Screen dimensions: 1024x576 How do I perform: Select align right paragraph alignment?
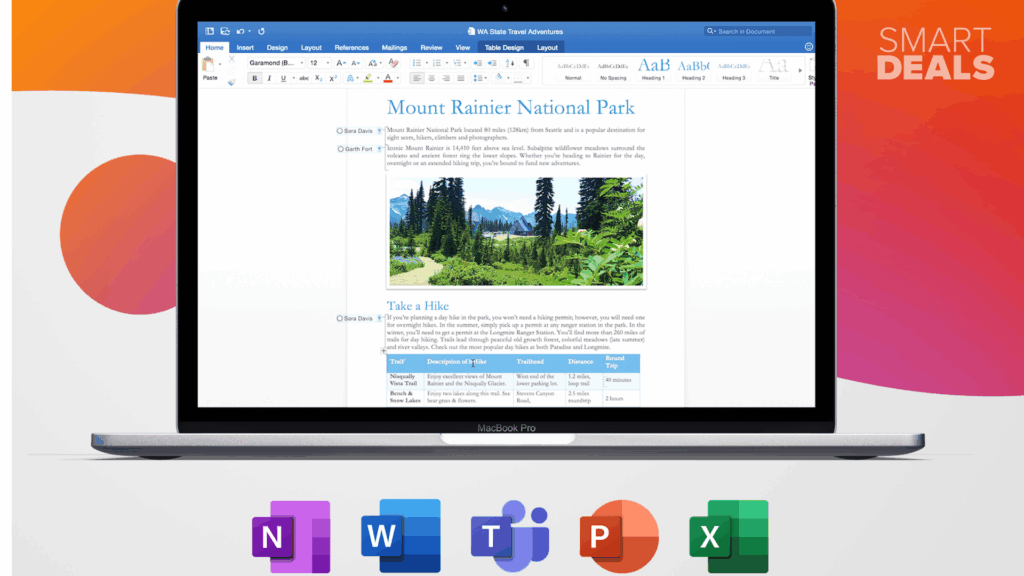tap(445, 78)
